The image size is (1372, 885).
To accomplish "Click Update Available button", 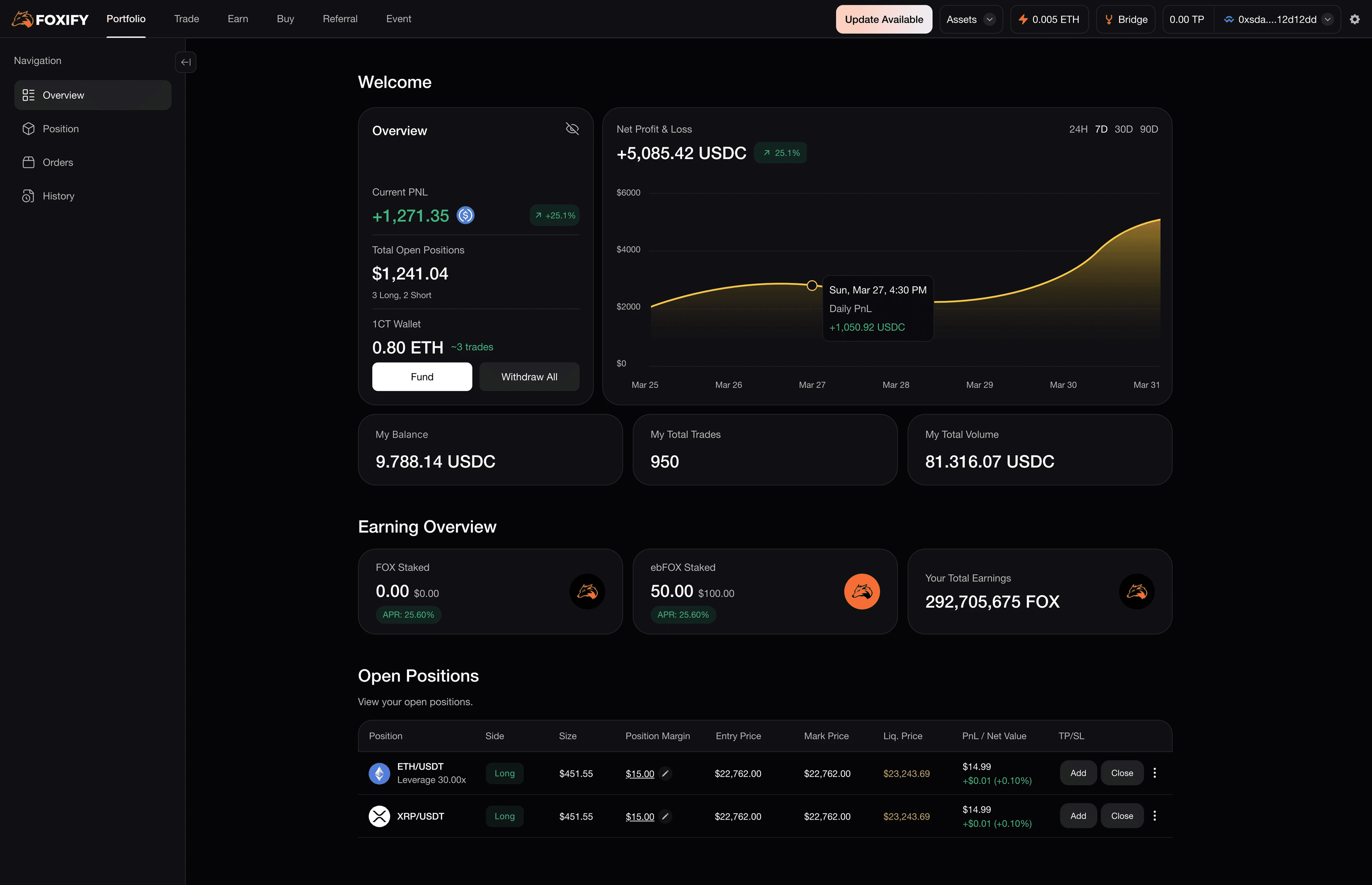I will click(x=884, y=19).
